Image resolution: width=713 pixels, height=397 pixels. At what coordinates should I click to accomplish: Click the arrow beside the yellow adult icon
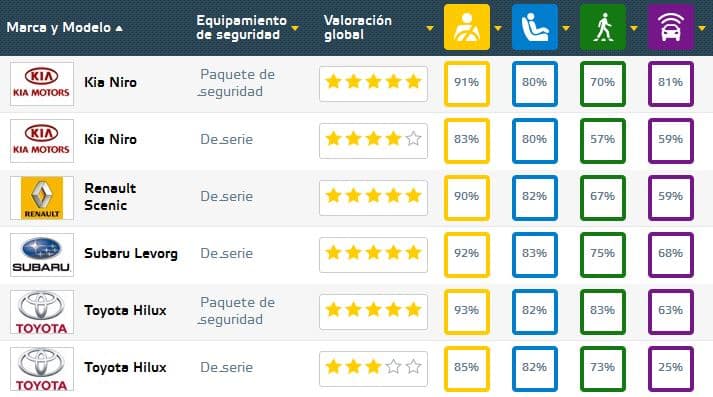point(498,28)
